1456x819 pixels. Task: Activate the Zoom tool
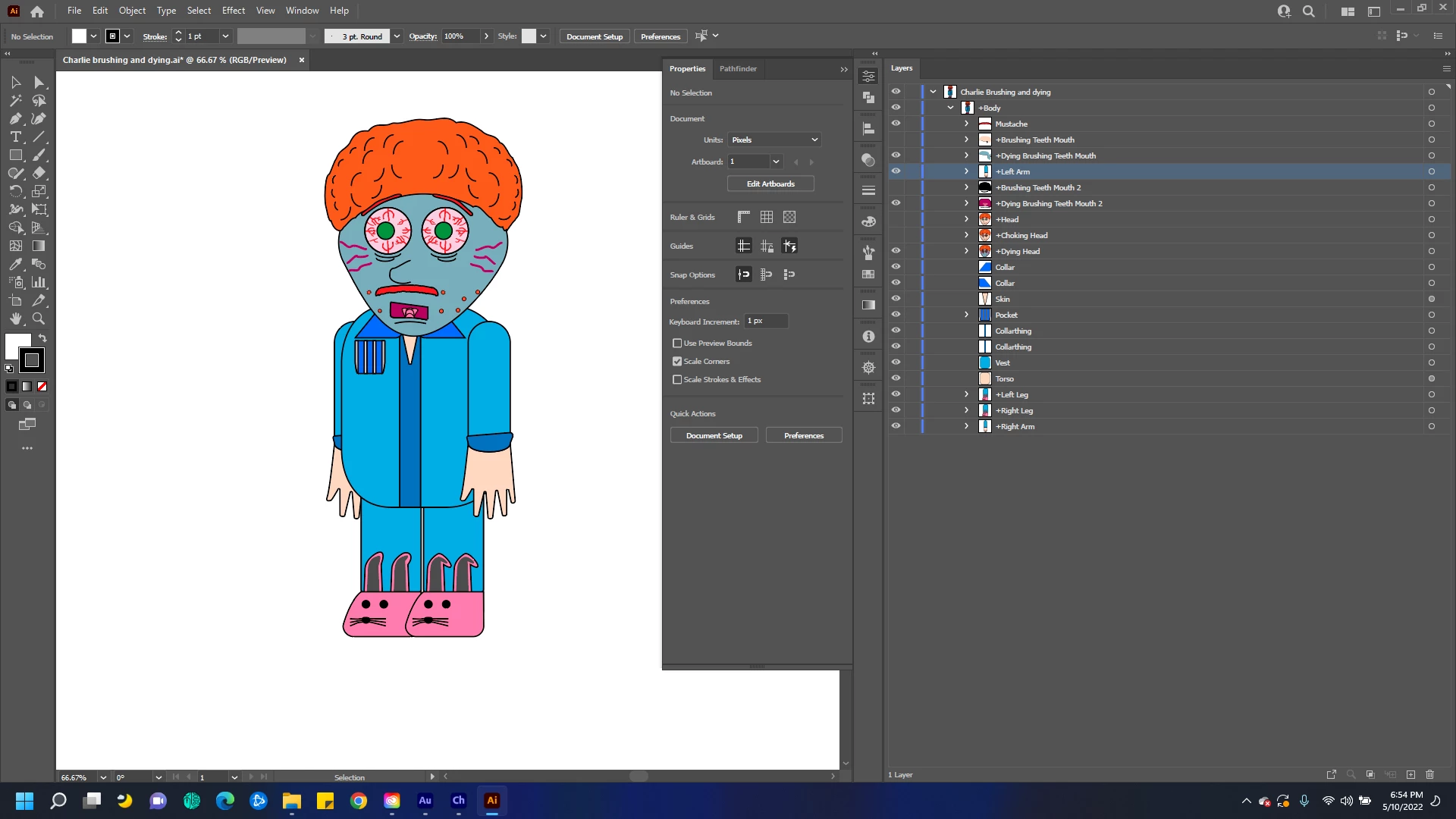[x=39, y=318]
